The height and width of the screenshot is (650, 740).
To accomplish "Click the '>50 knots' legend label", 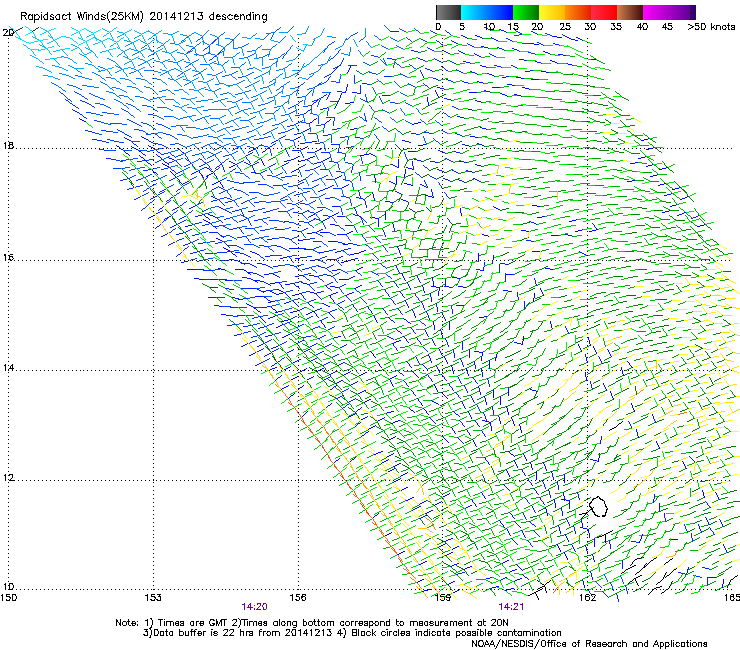I will tap(711, 27).
